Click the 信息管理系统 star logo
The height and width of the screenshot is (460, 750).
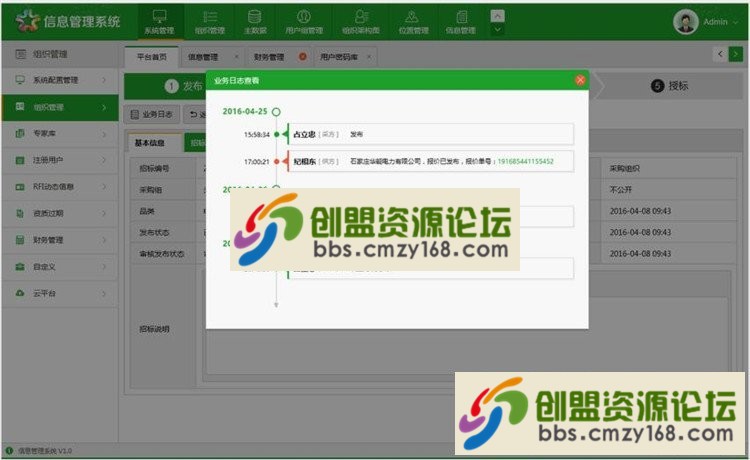coord(27,21)
